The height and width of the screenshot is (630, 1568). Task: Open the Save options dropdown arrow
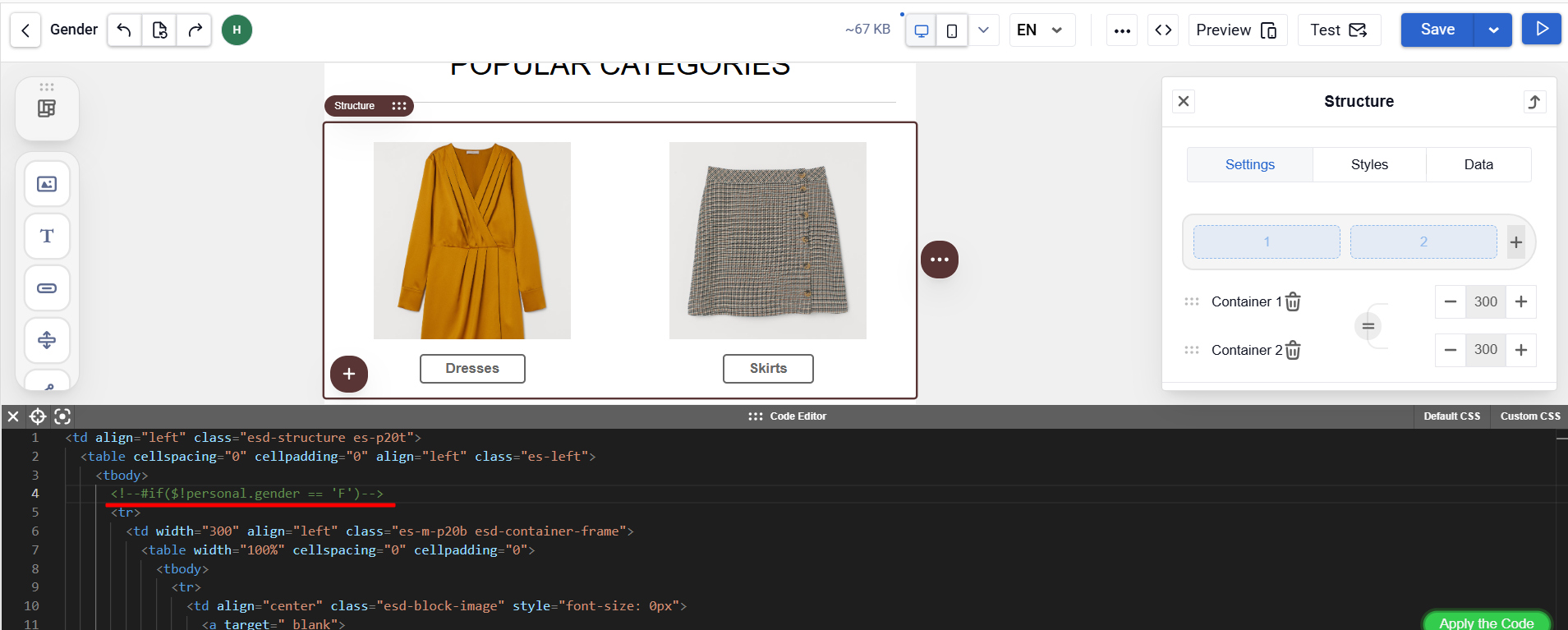[1492, 30]
